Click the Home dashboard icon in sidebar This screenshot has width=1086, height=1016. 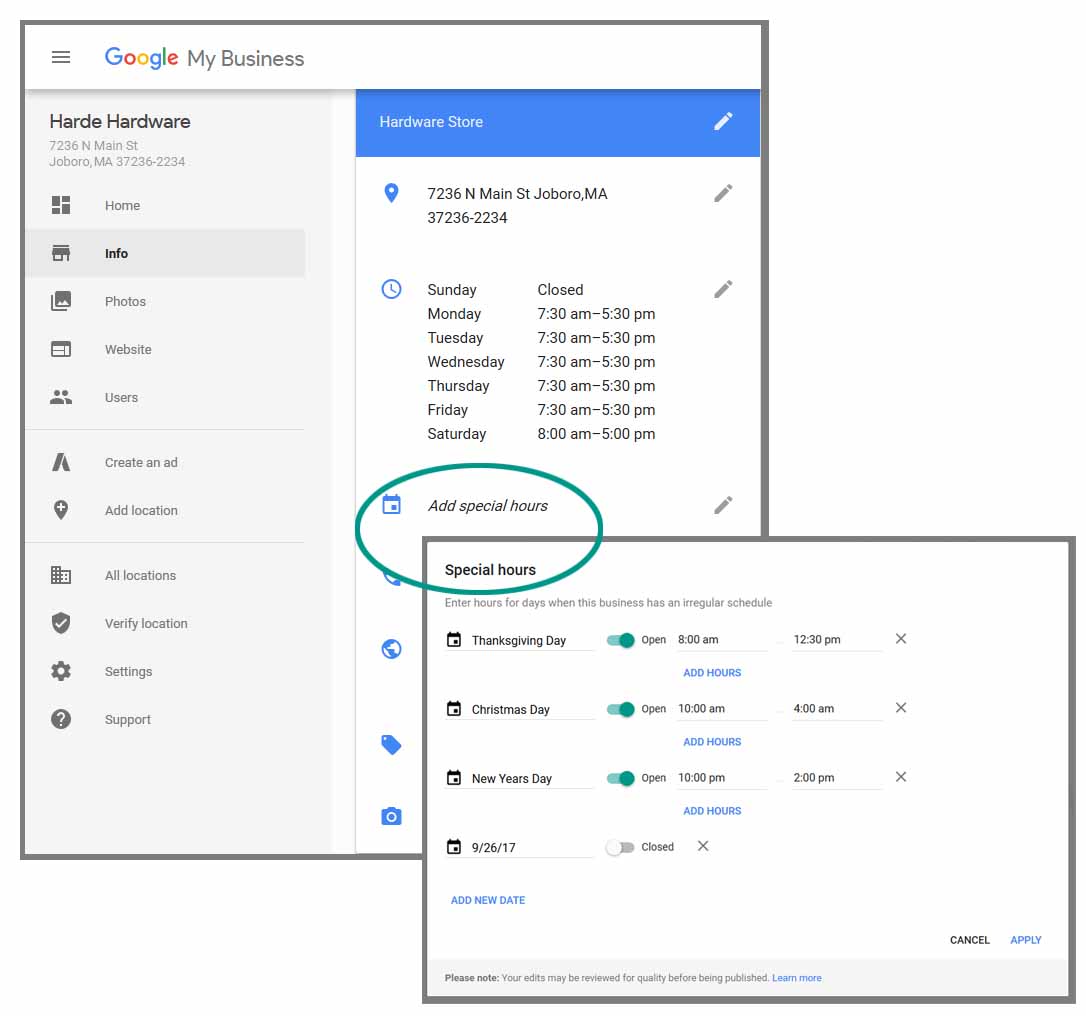point(61,205)
